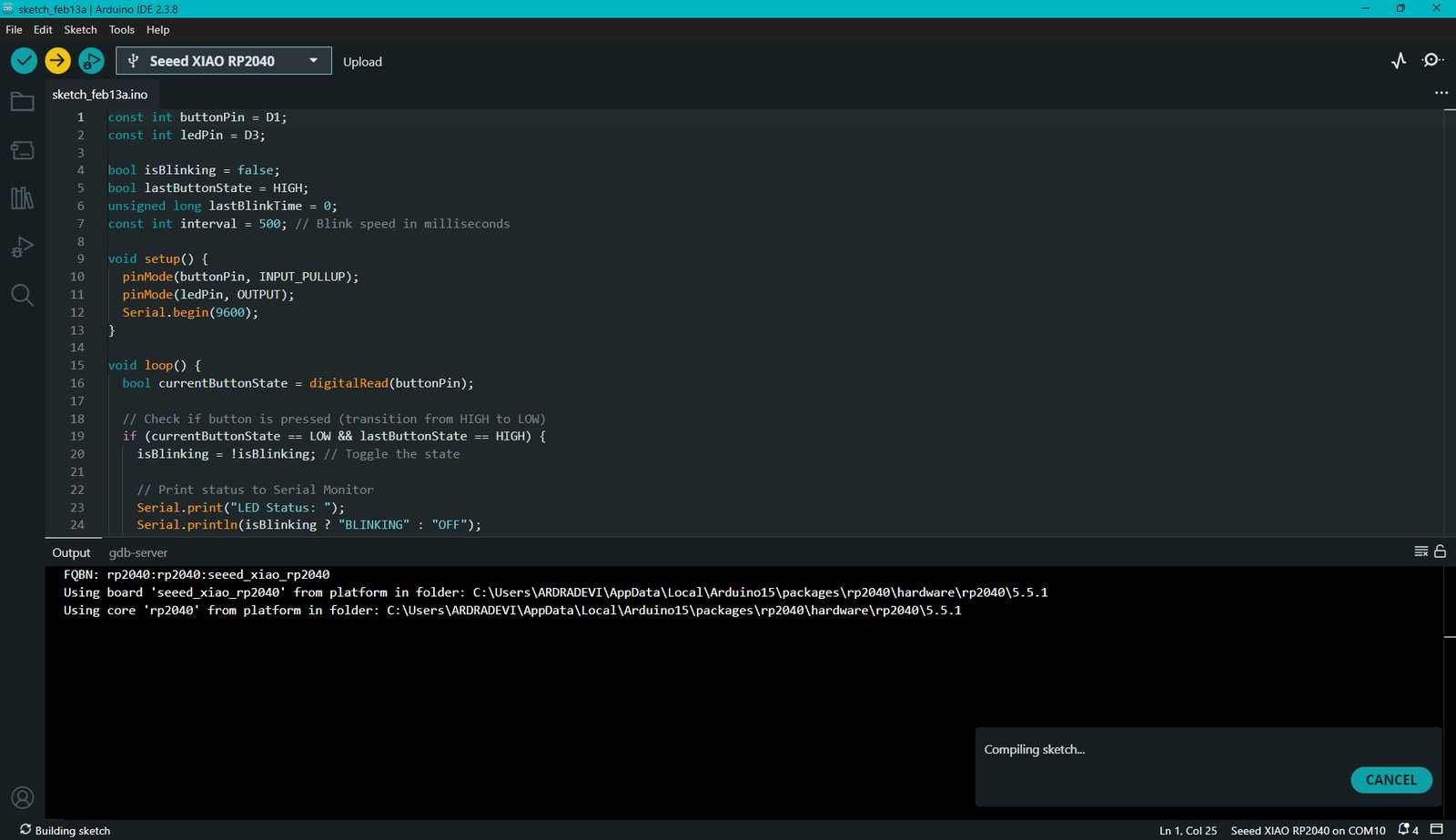Viewport: 1456px width, 840px height.
Task: Switch to the gdb-server tab
Action: pyautogui.click(x=138, y=552)
